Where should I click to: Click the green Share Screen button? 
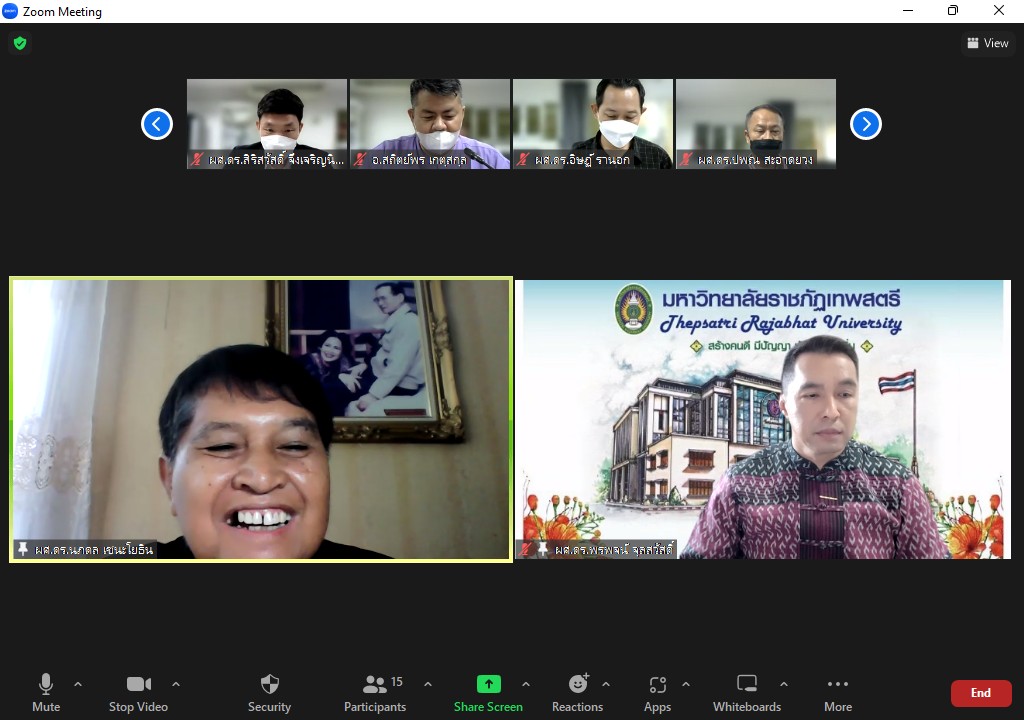tap(488, 693)
